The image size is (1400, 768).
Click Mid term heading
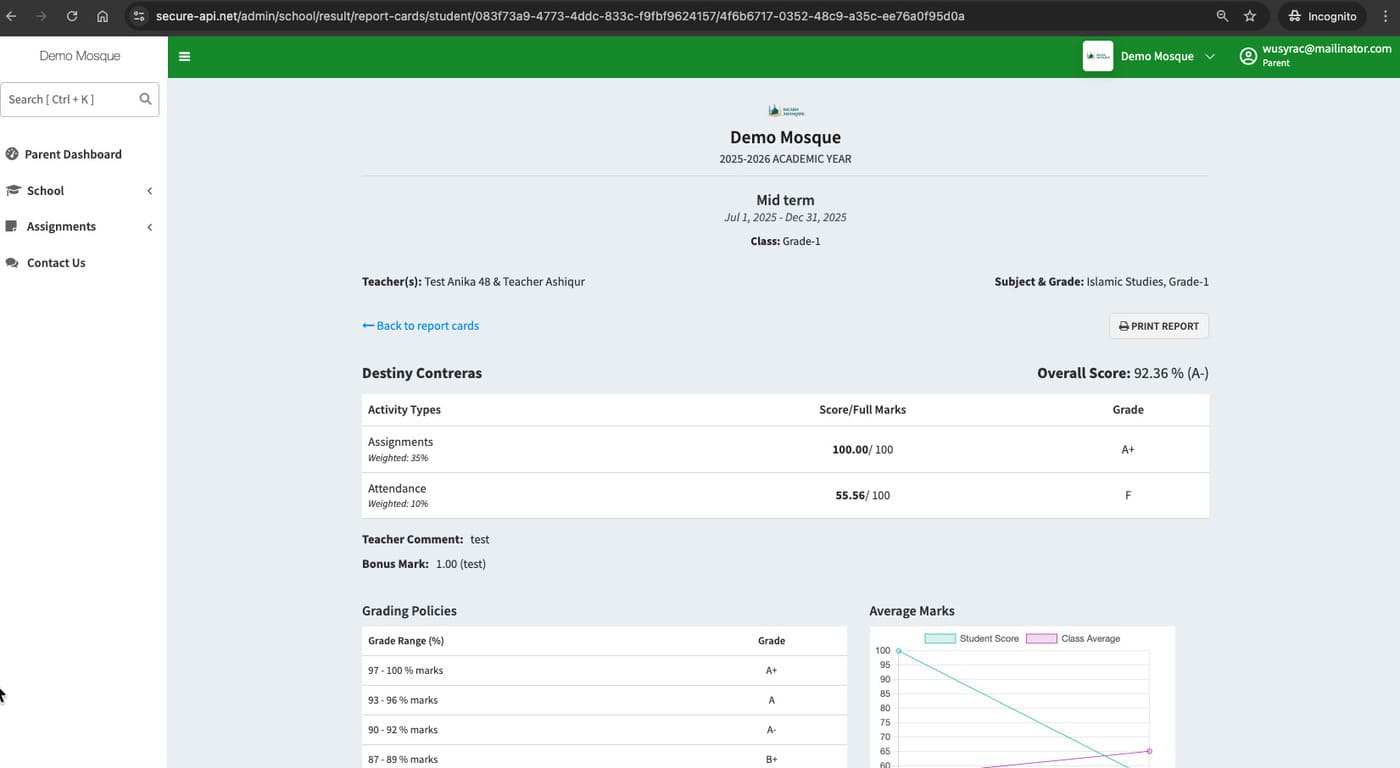(785, 200)
